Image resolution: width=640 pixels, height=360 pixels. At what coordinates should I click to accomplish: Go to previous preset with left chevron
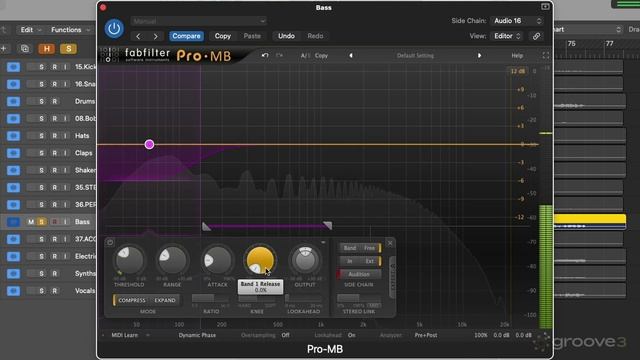(138, 36)
